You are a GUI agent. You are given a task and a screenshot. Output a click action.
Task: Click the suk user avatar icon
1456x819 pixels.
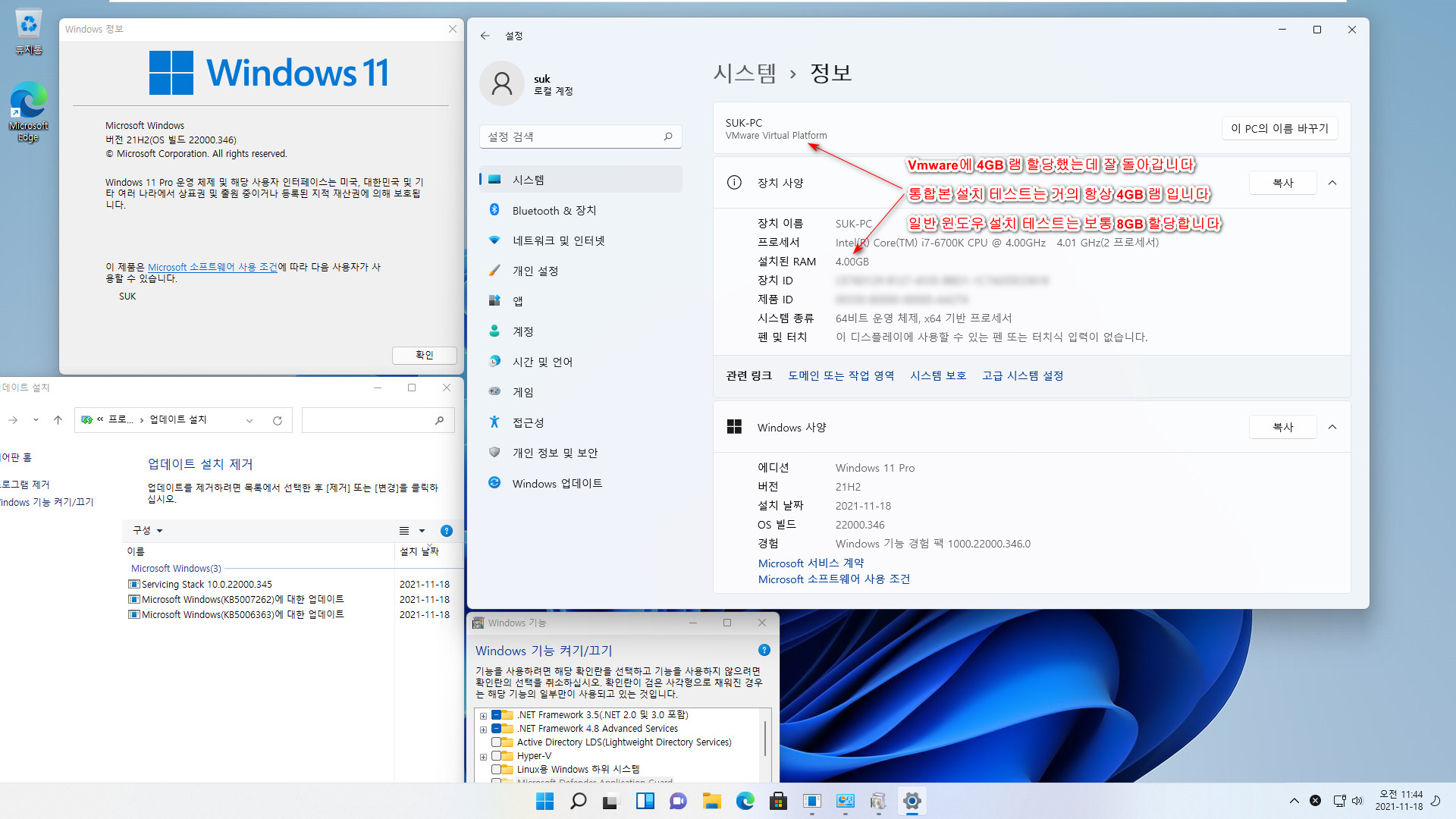pos(502,83)
